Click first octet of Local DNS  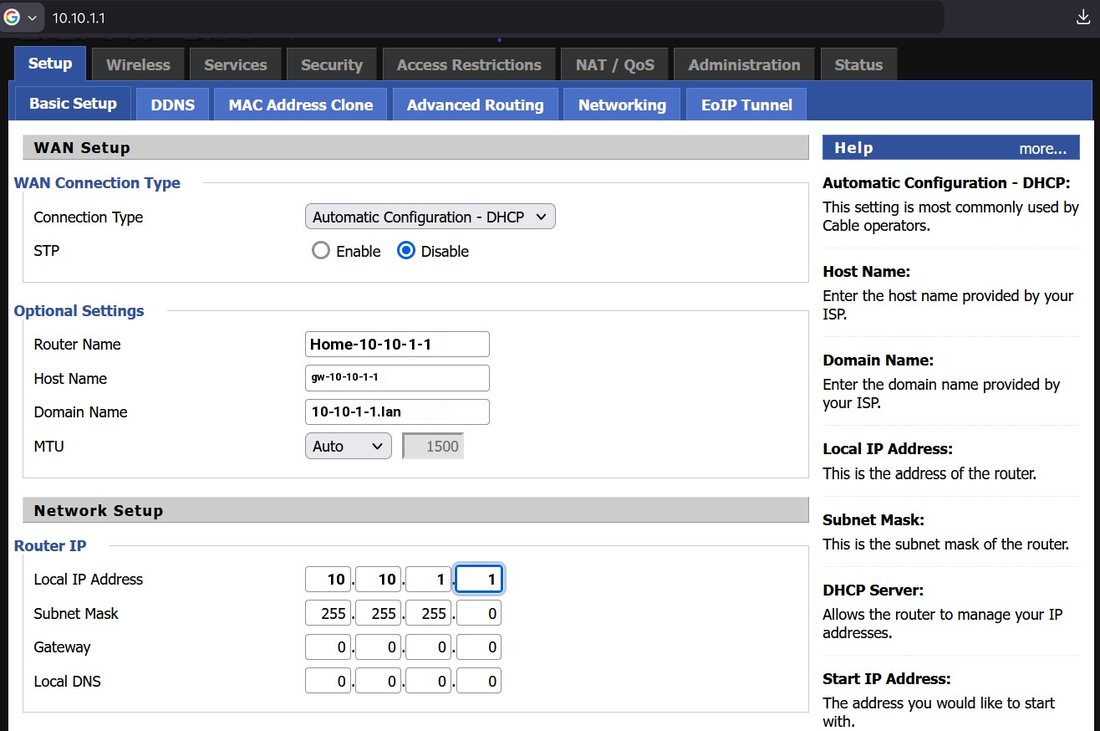[x=328, y=681]
